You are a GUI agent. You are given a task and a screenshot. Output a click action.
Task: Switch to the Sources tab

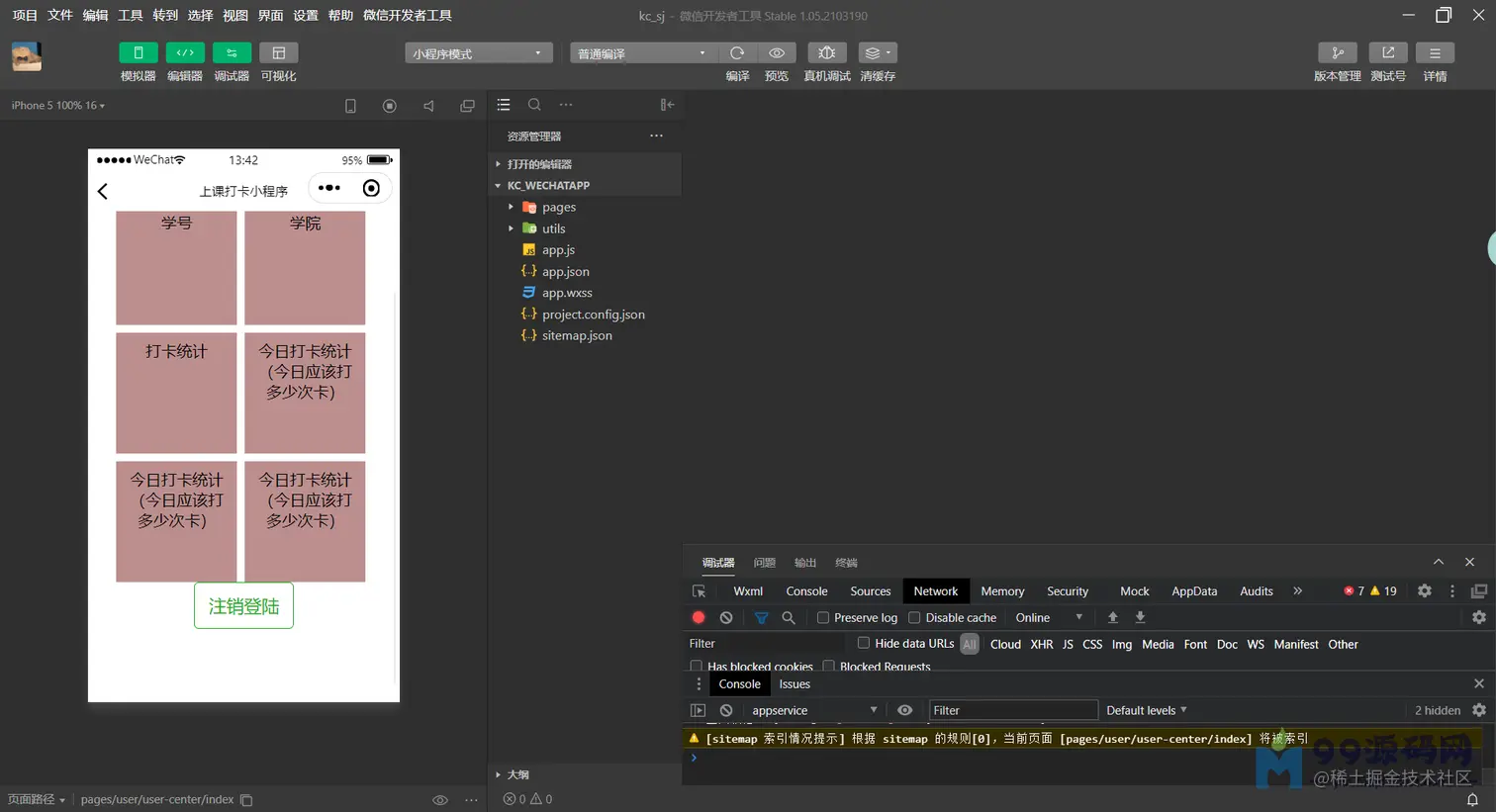[871, 591]
